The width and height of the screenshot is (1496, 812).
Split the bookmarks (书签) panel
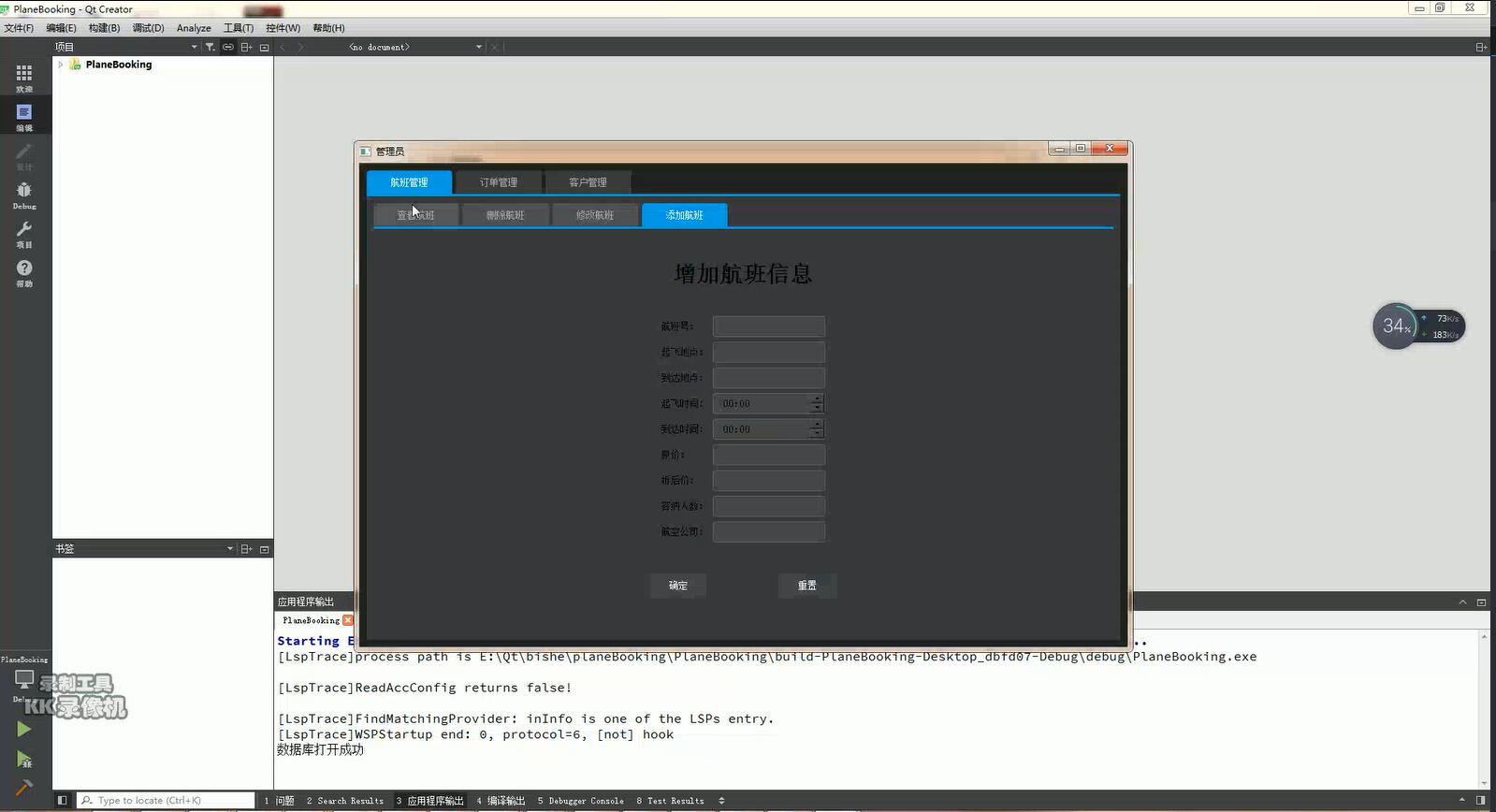coord(246,549)
